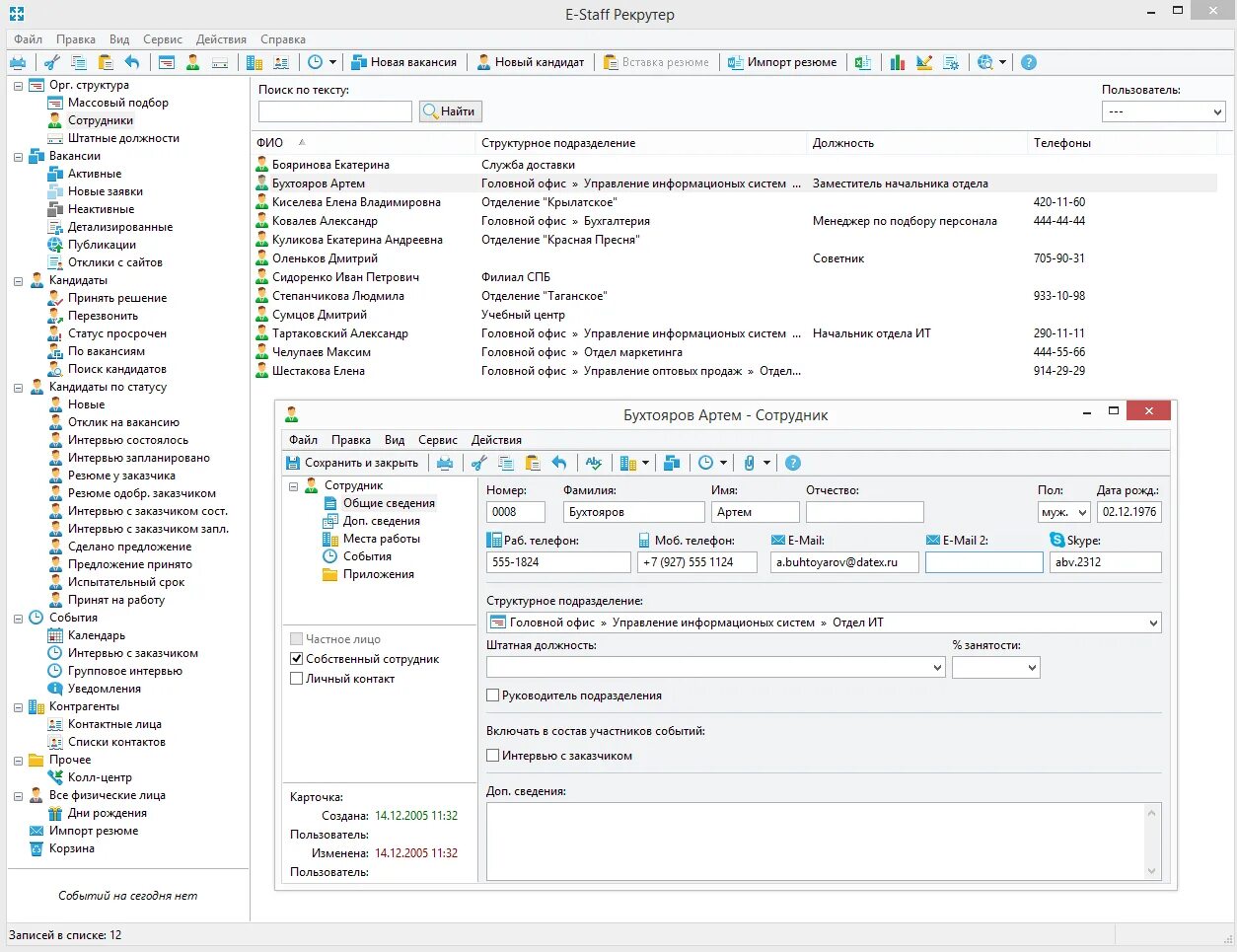Check the Интервью с заказчиком checkbox
Image resolution: width=1237 pixels, height=952 pixels.
pyautogui.click(x=492, y=756)
